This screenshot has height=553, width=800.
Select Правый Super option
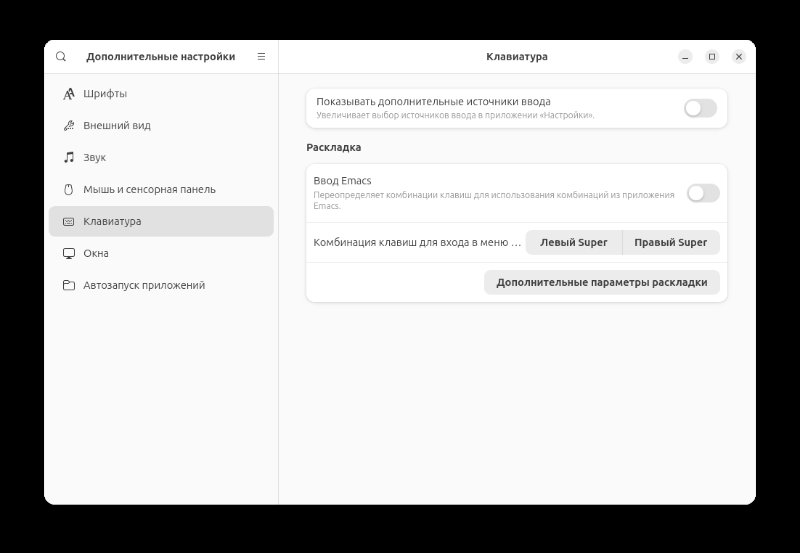(x=671, y=242)
